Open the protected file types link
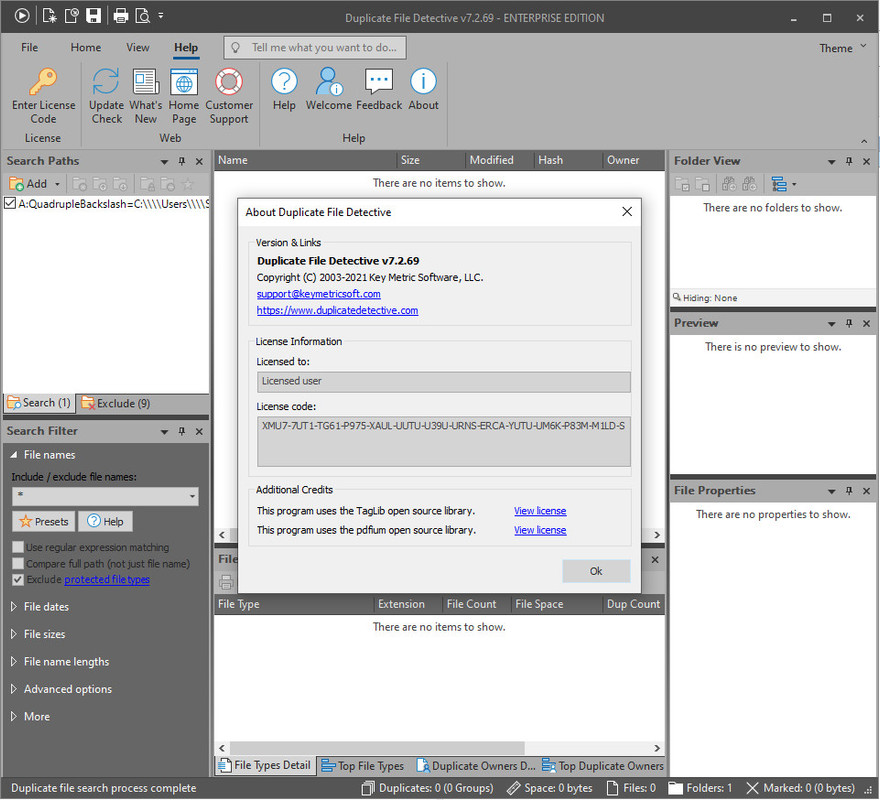 coord(107,580)
